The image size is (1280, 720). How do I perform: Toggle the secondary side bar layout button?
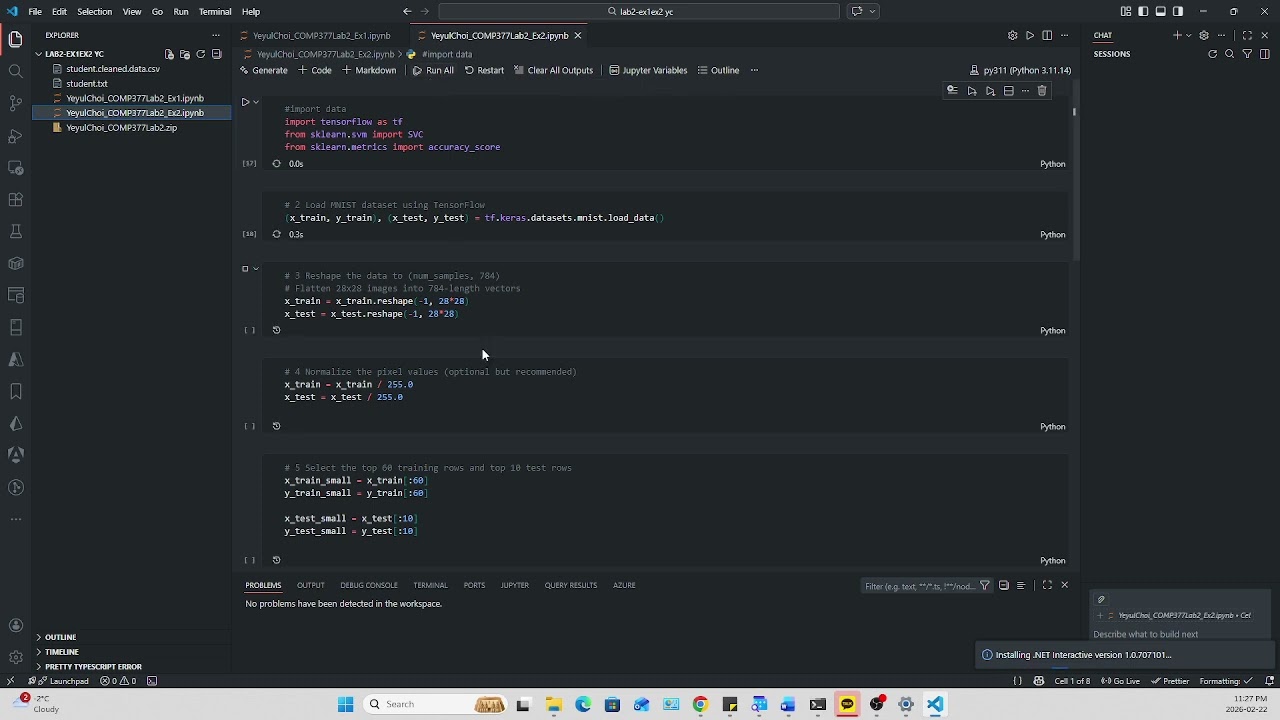coord(1178,12)
